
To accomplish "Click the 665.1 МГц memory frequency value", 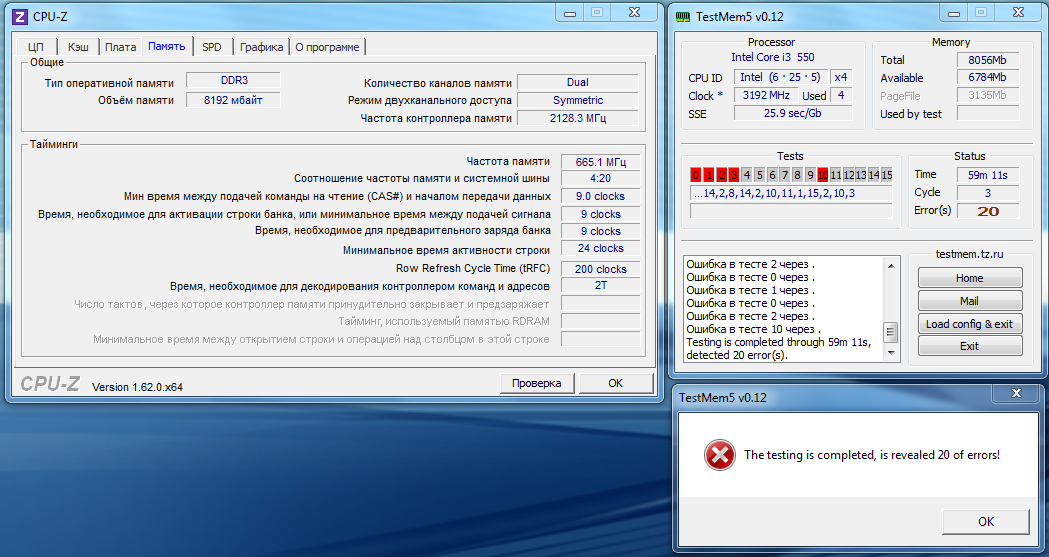I will click(600, 162).
